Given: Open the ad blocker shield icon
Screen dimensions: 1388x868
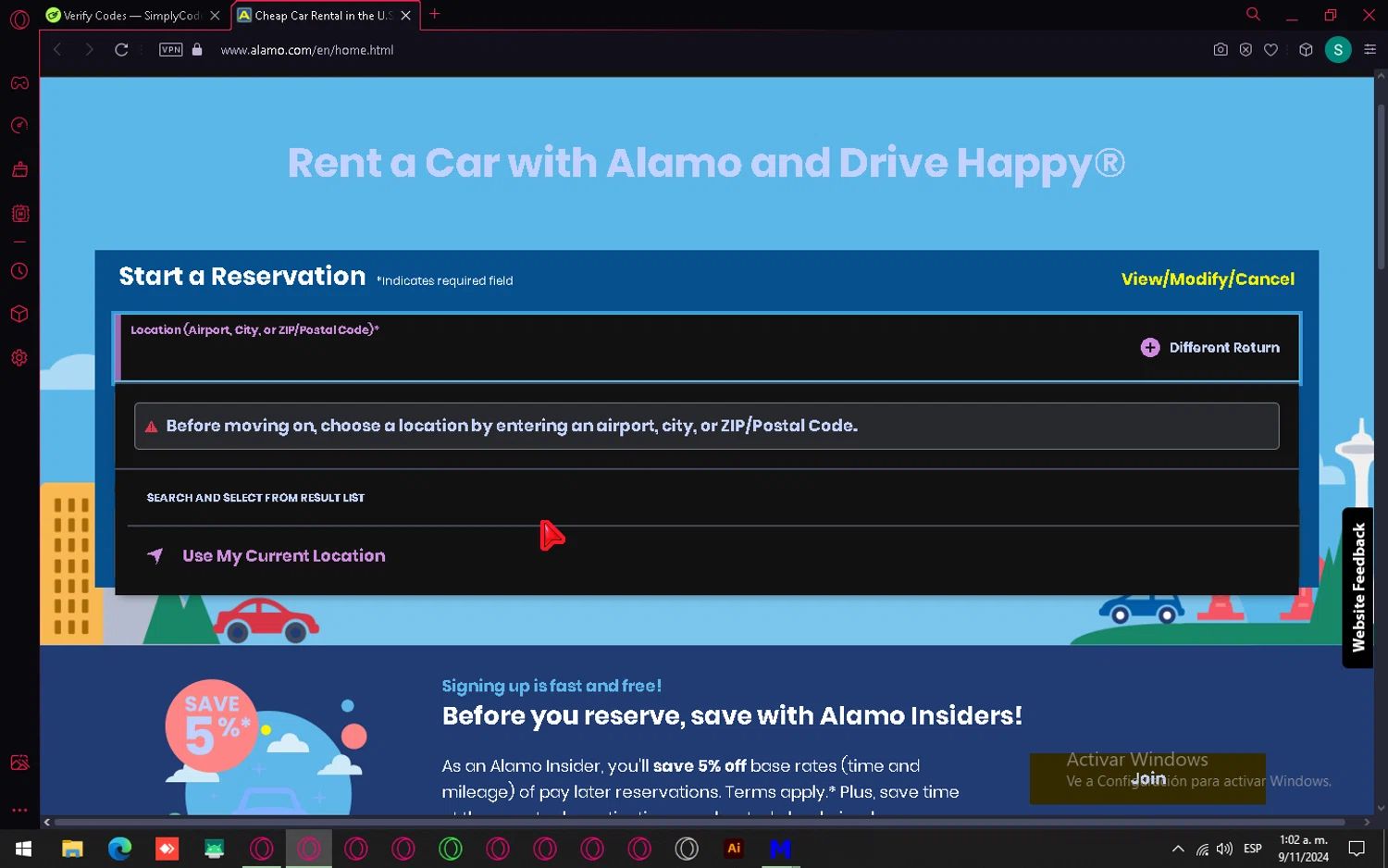Looking at the screenshot, I should coord(1245,50).
